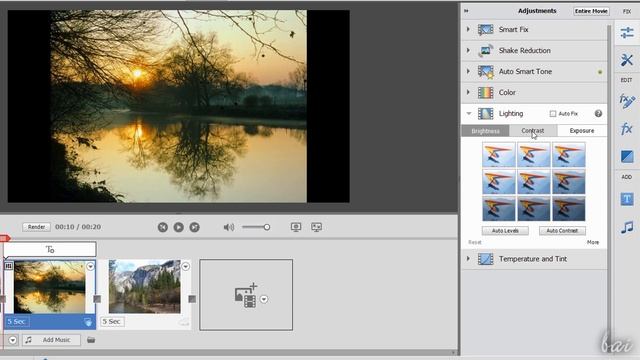Screen dimensions: 640x360
Task: Step back one frame
Action: [x=162, y=227]
